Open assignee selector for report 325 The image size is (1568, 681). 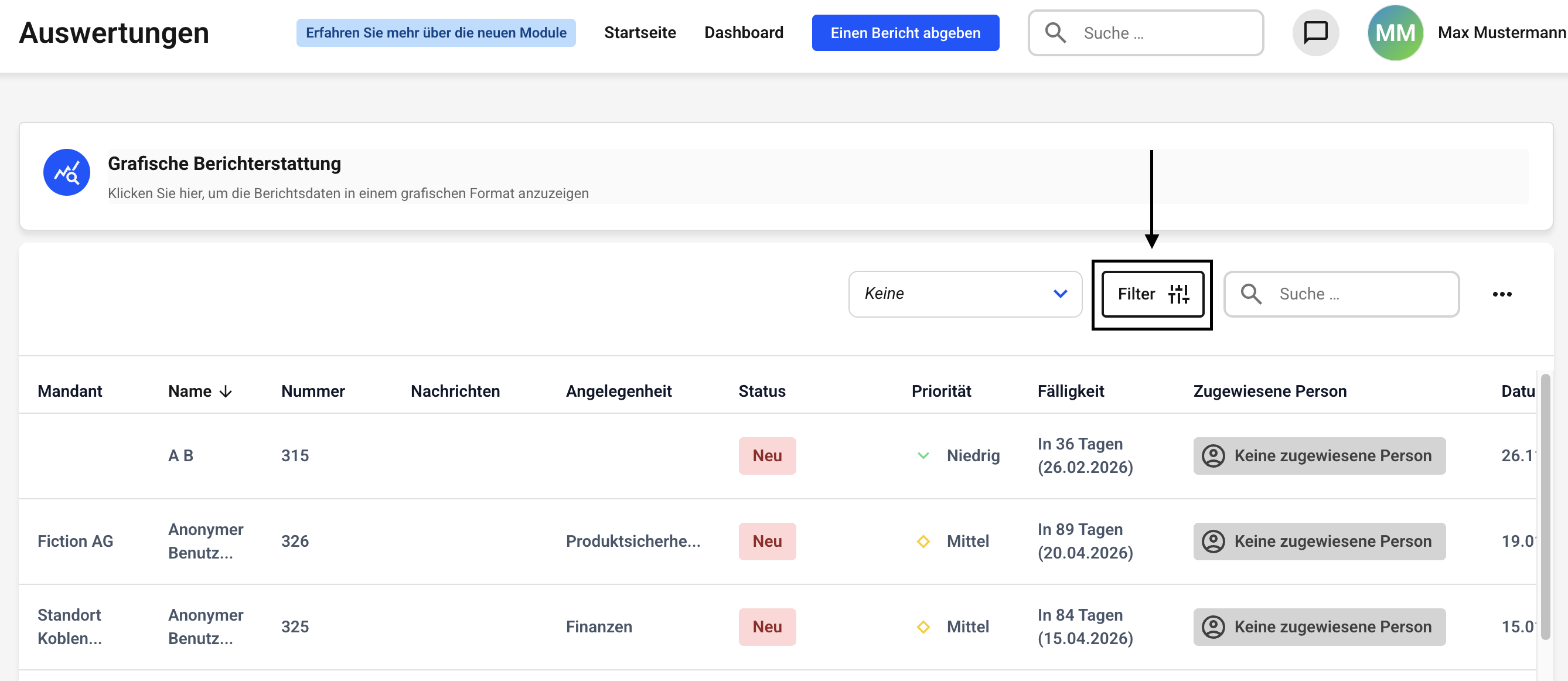point(1318,627)
